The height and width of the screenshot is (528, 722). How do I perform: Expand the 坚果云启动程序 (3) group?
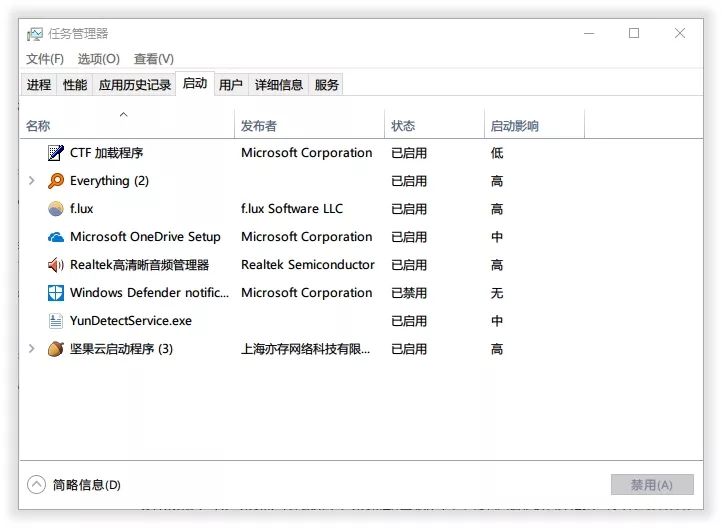pyautogui.click(x=32, y=348)
